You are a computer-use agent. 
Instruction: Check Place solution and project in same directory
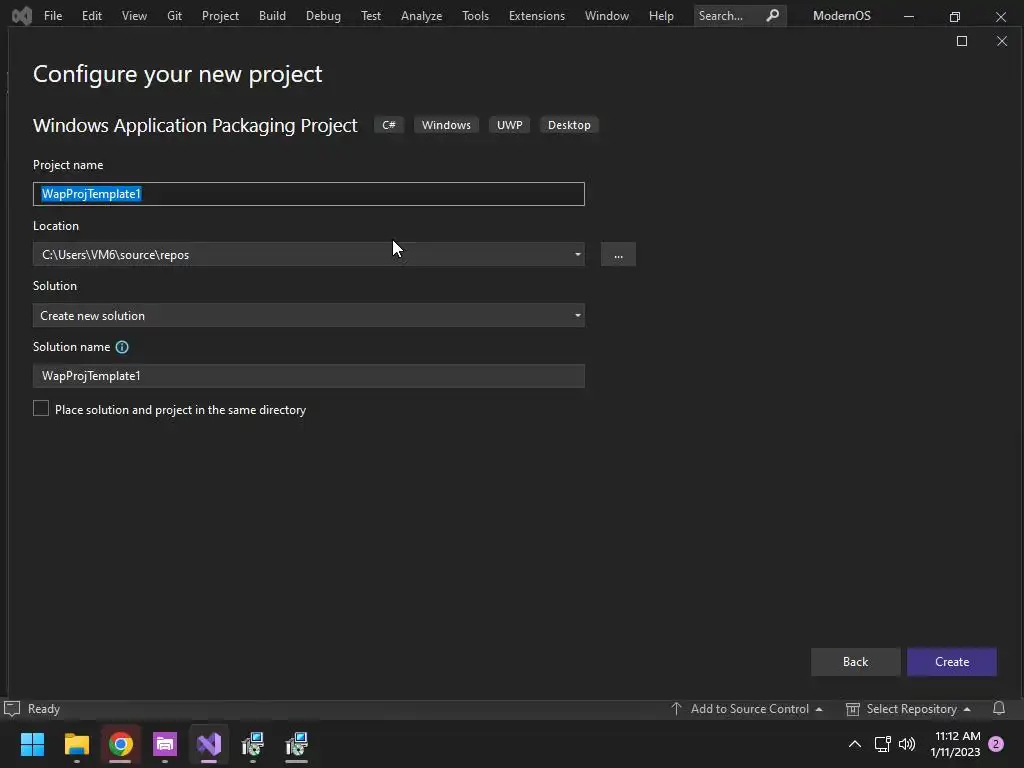[41, 409]
